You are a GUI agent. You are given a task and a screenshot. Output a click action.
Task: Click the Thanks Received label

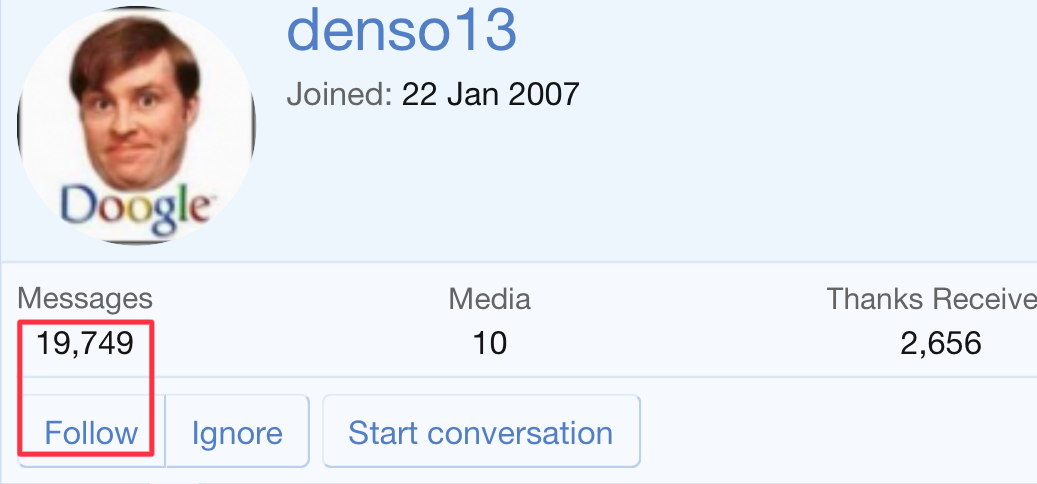coord(930,298)
